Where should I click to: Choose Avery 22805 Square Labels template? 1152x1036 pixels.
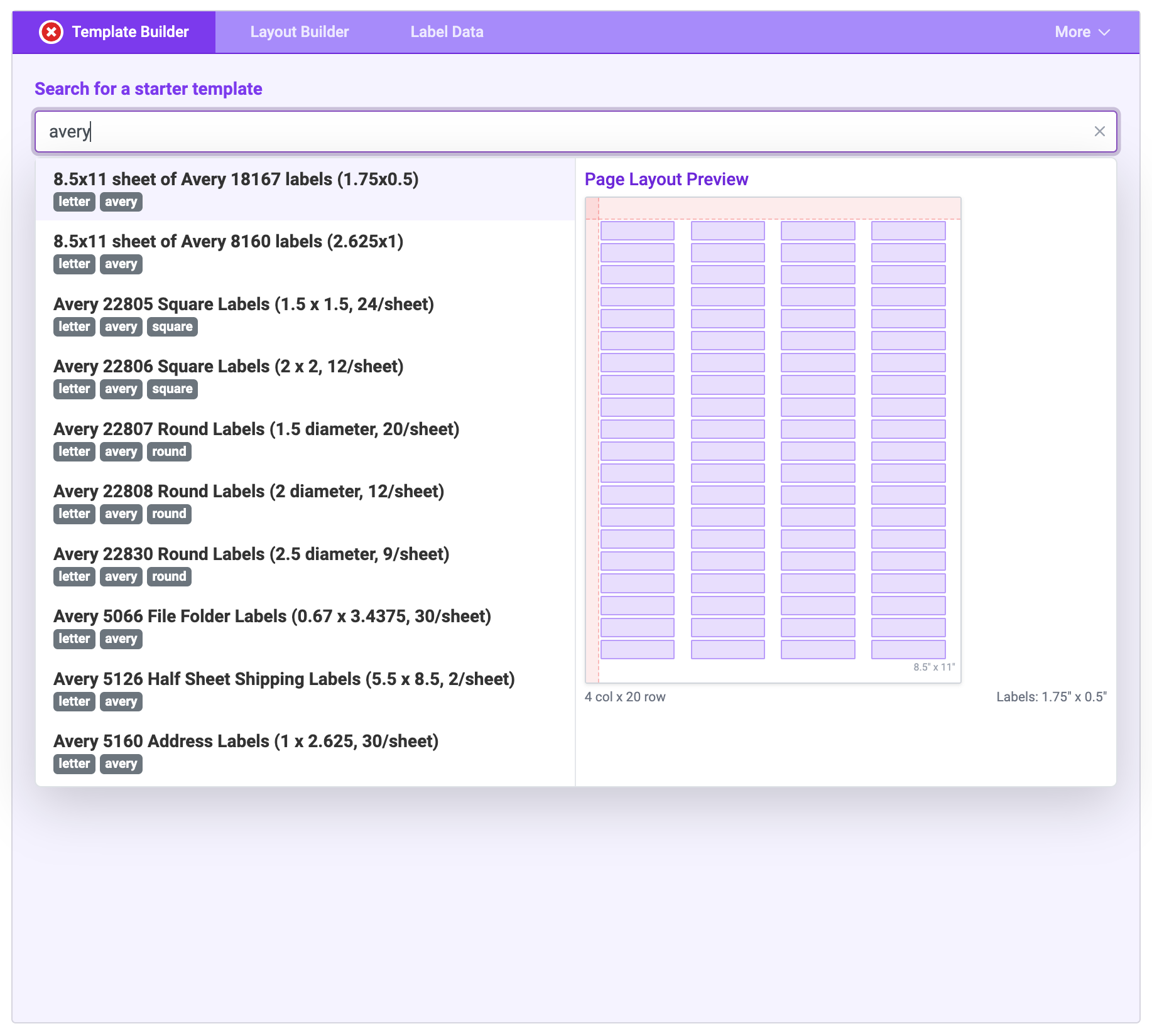[305, 314]
